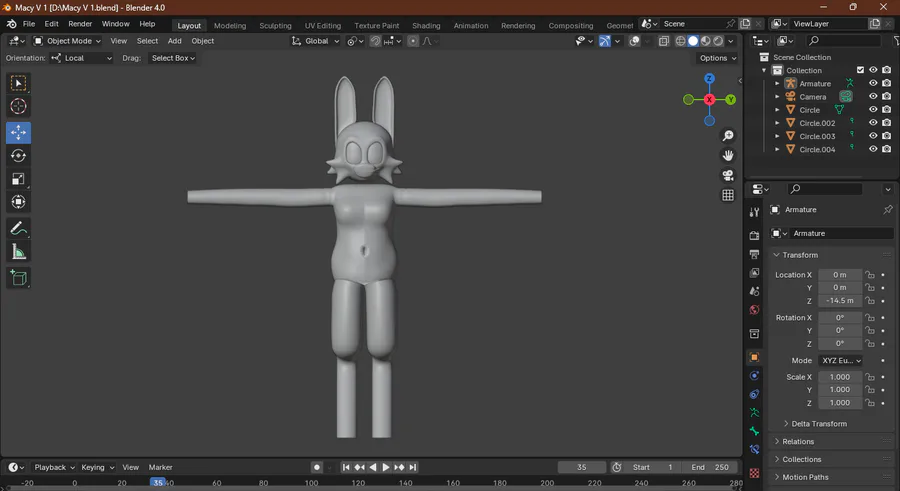Open the Render properties tab icon

[x=754, y=235]
